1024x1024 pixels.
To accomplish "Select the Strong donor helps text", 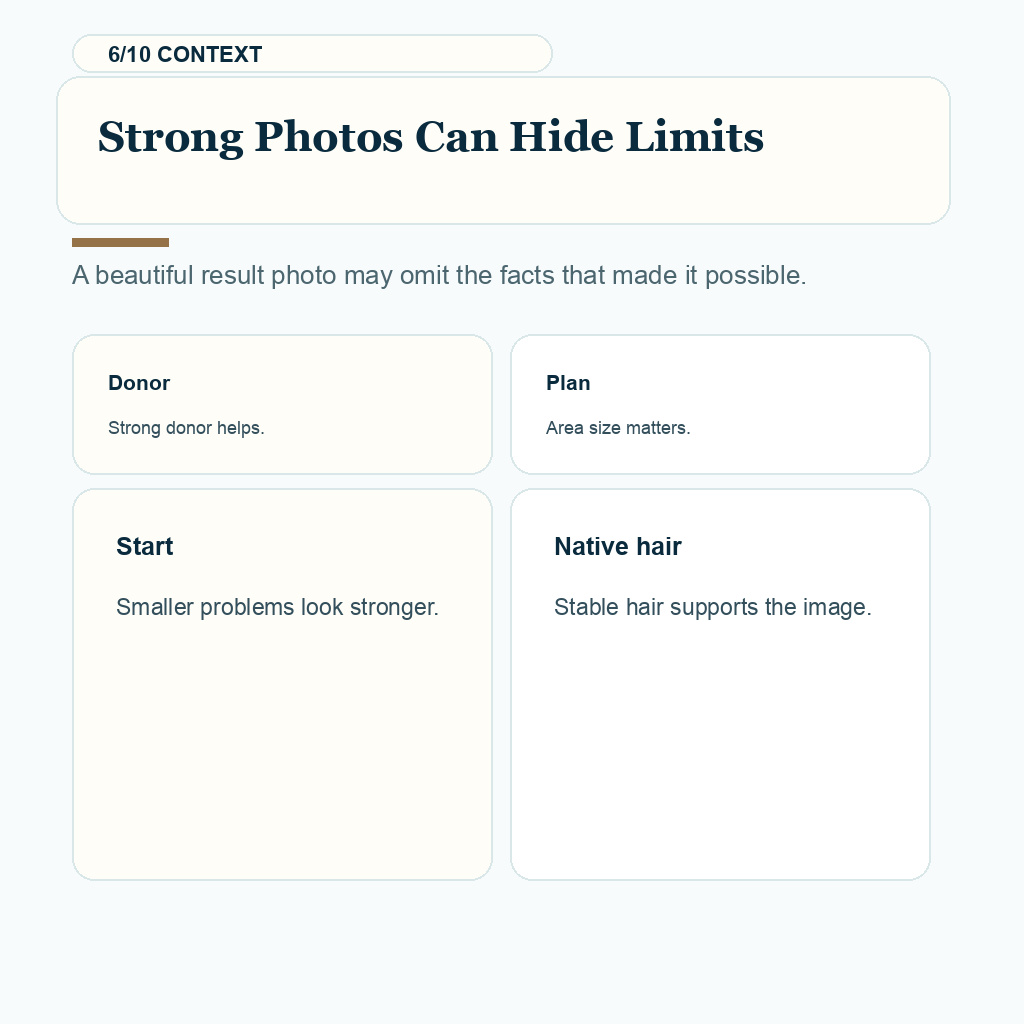I will 186,428.
